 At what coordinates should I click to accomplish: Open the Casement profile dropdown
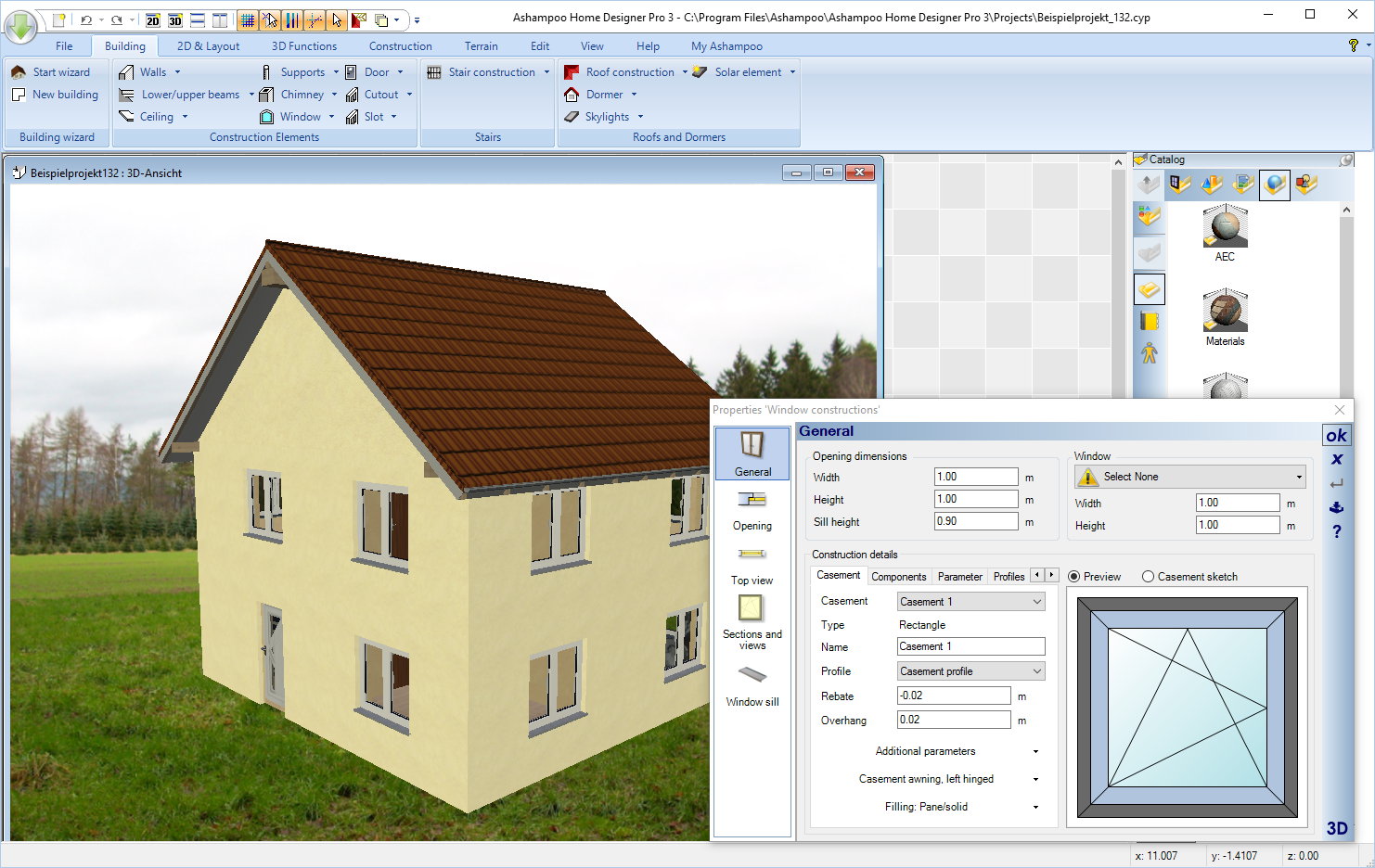1036,671
